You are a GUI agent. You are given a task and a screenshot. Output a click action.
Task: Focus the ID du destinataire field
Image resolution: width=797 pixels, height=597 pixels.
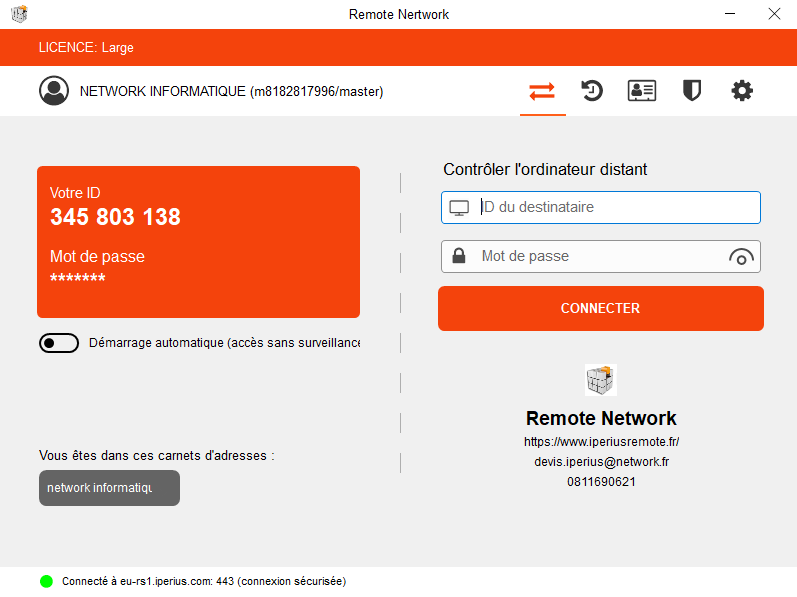[x=601, y=207]
